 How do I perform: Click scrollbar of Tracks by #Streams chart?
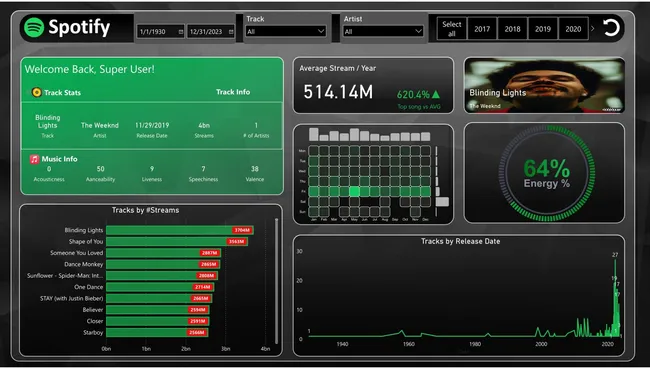[276, 282]
